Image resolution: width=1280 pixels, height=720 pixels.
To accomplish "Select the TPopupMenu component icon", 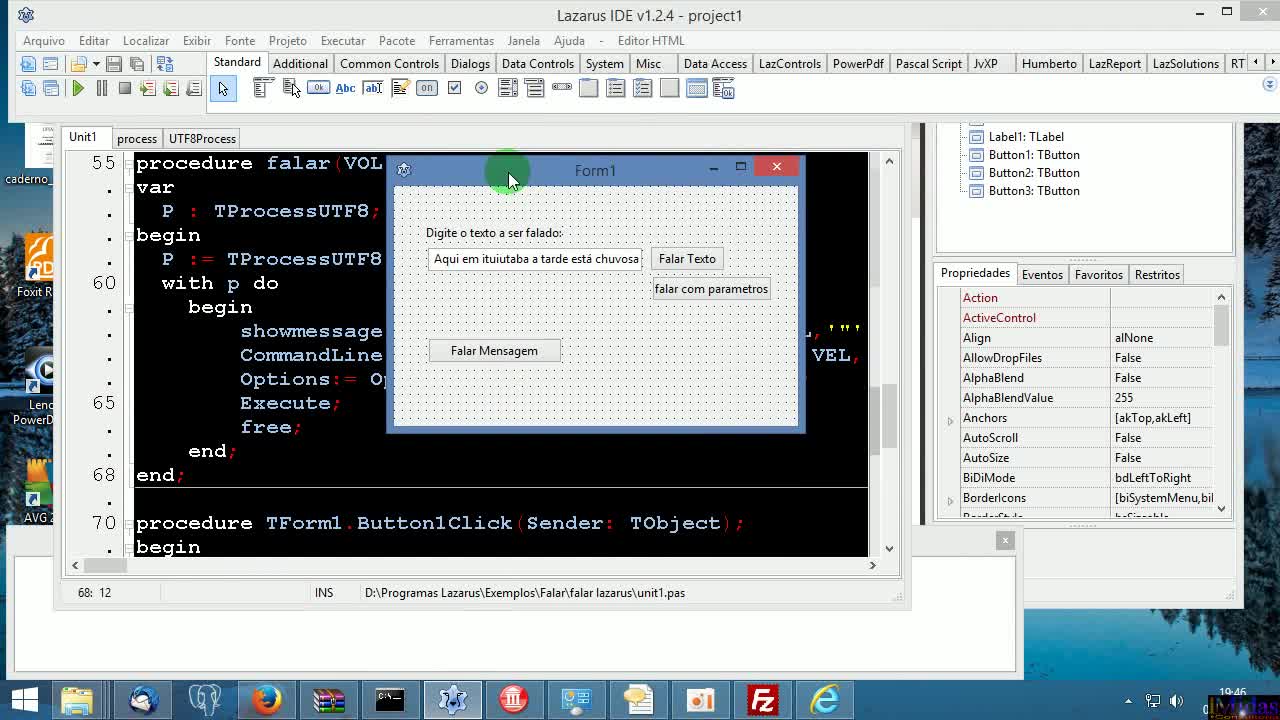I will (x=291, y=88).
